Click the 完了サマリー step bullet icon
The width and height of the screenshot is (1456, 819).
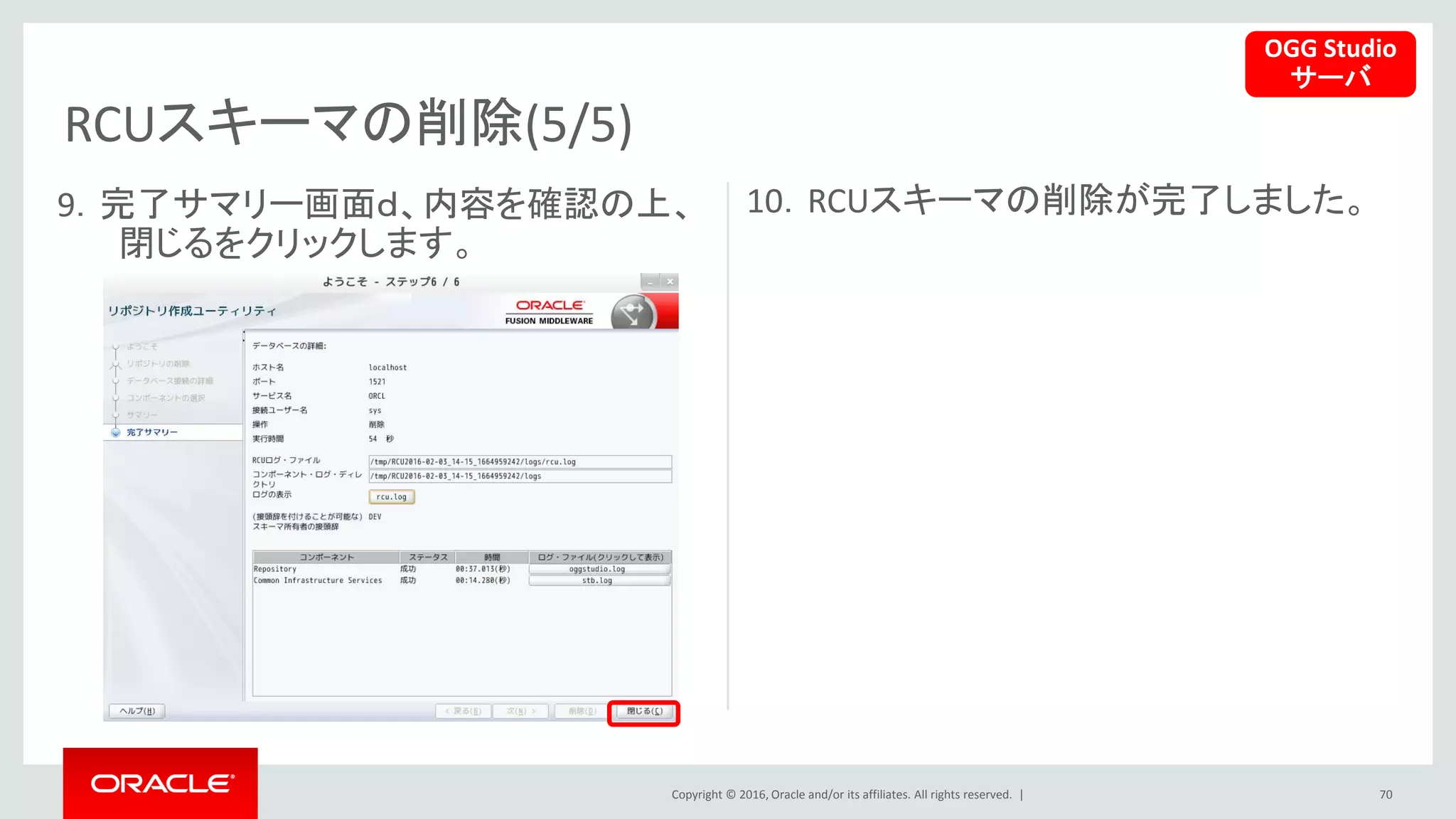pos(115,432)
